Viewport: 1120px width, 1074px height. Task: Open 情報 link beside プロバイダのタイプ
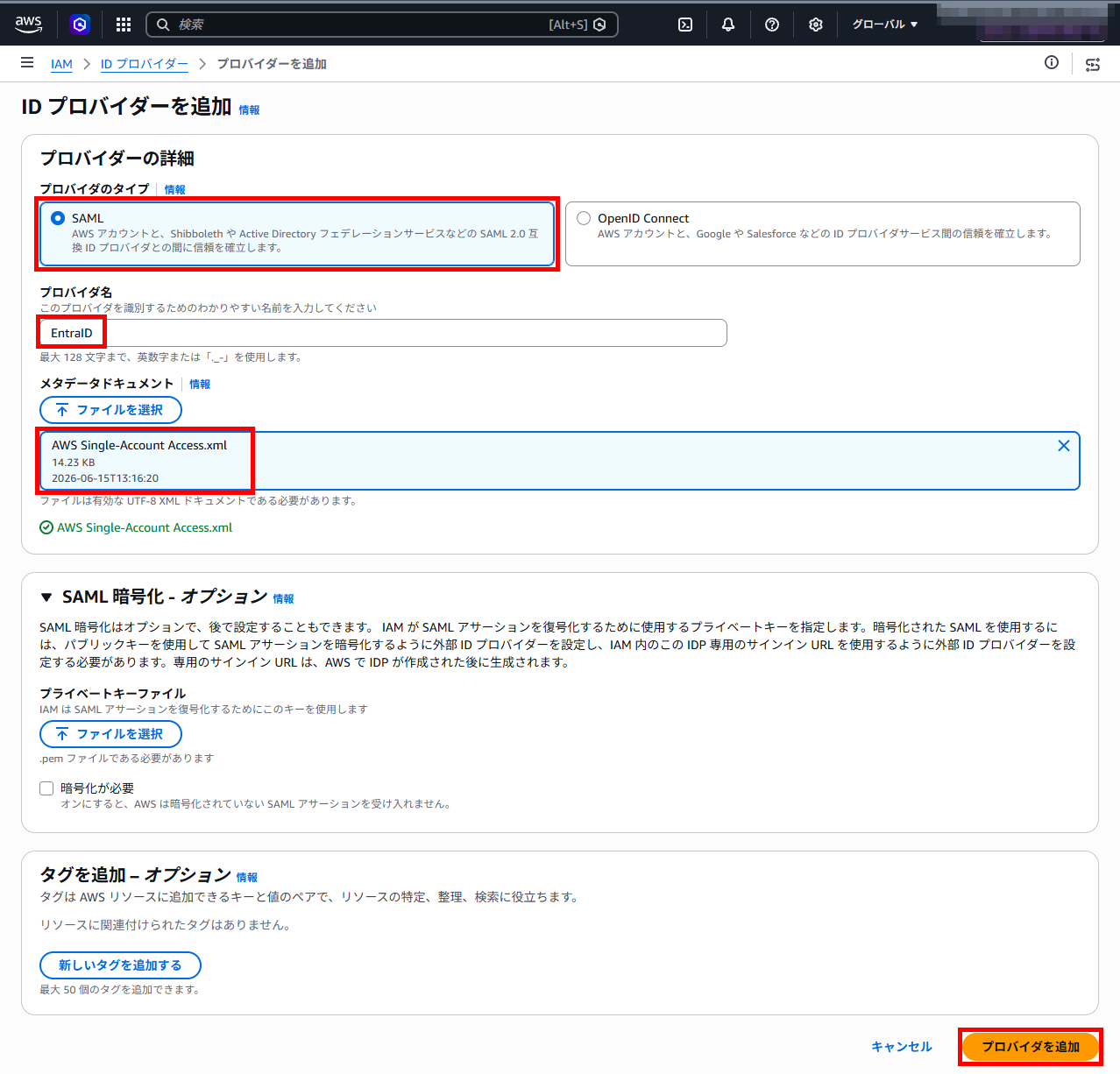click(175, 189)
